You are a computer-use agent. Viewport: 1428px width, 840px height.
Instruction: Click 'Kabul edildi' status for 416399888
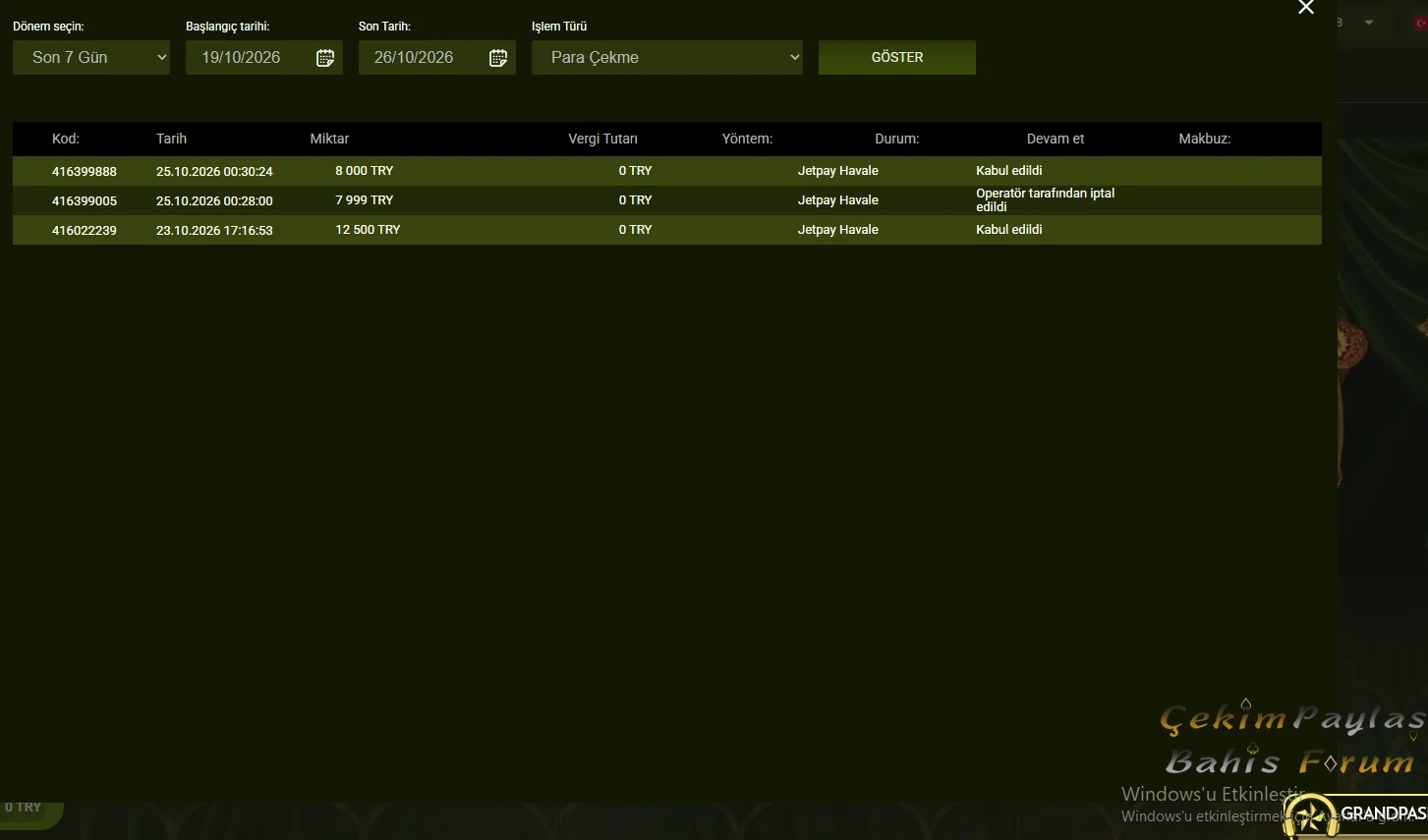tap(1009, 171)
